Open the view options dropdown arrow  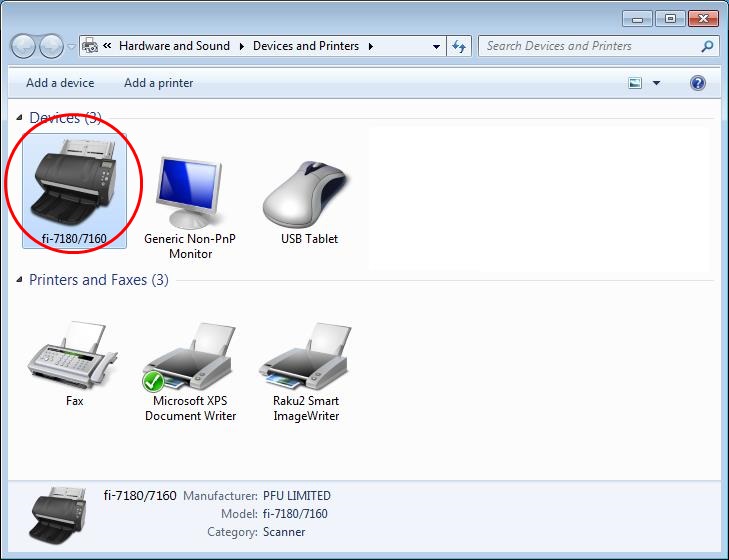(656, 83)
